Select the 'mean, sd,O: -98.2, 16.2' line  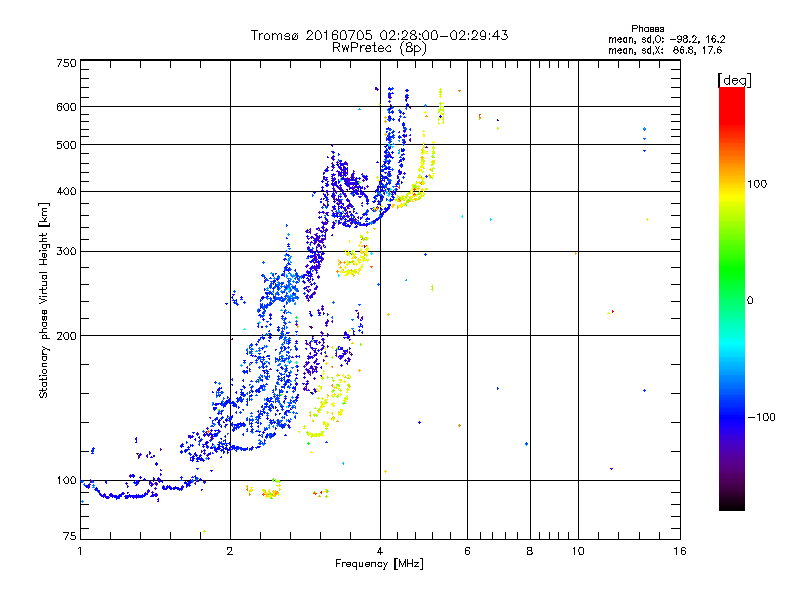coord(667,39)
